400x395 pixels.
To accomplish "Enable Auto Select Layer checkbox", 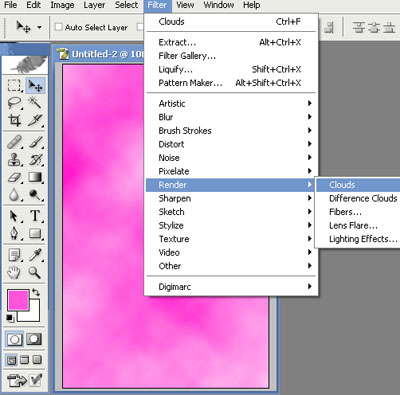I will 58,27.
